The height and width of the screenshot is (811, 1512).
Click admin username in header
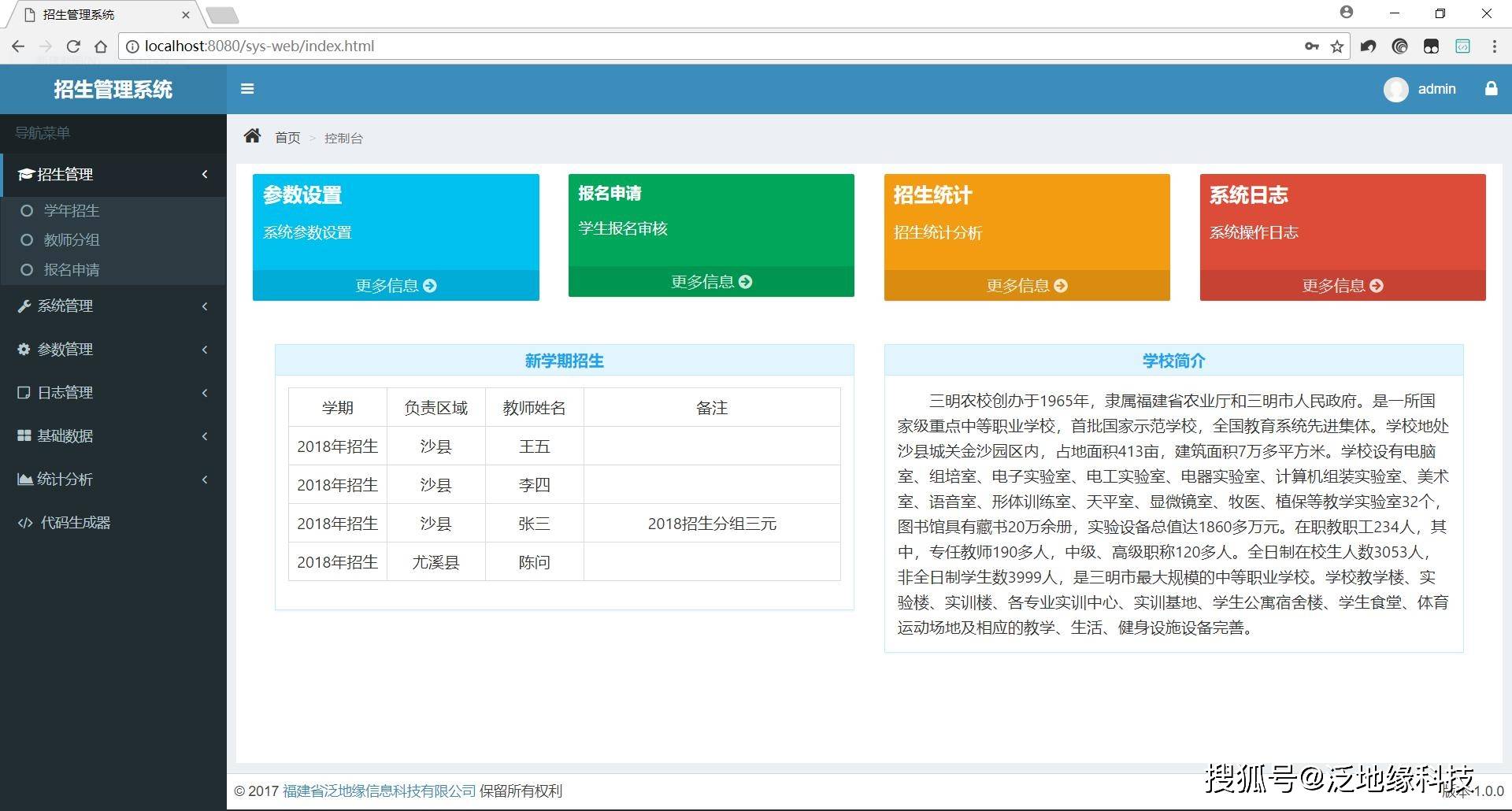(x=1436, y=89)
